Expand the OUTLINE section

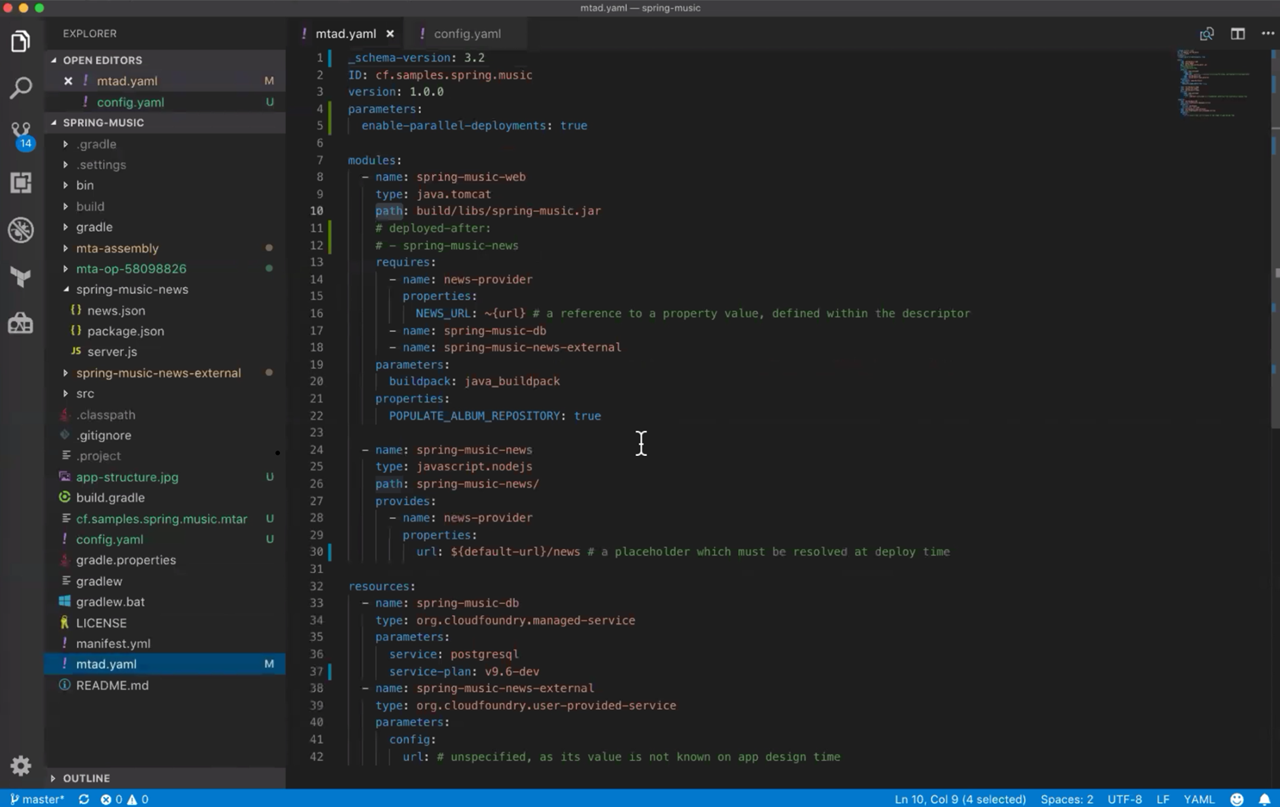pos(86,778)
